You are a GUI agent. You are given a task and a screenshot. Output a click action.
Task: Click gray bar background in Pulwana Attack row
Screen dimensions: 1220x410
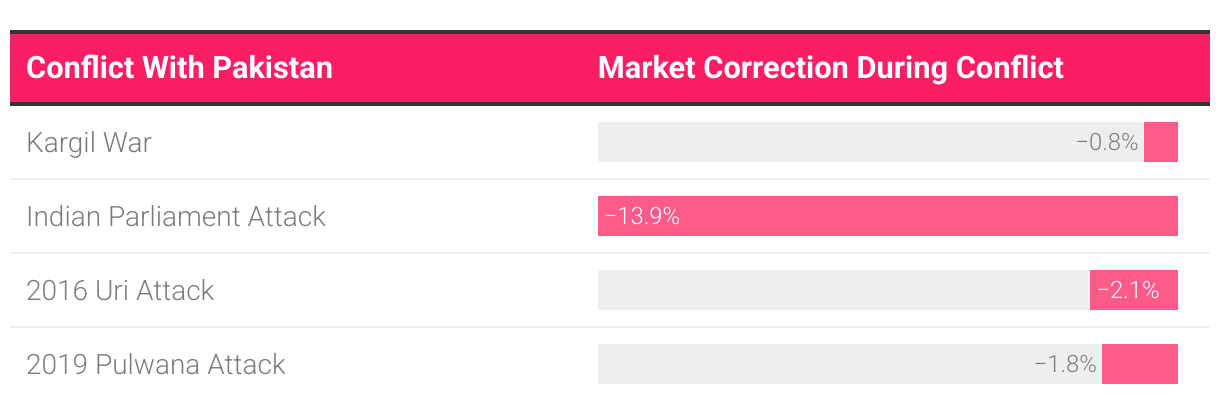800,364
